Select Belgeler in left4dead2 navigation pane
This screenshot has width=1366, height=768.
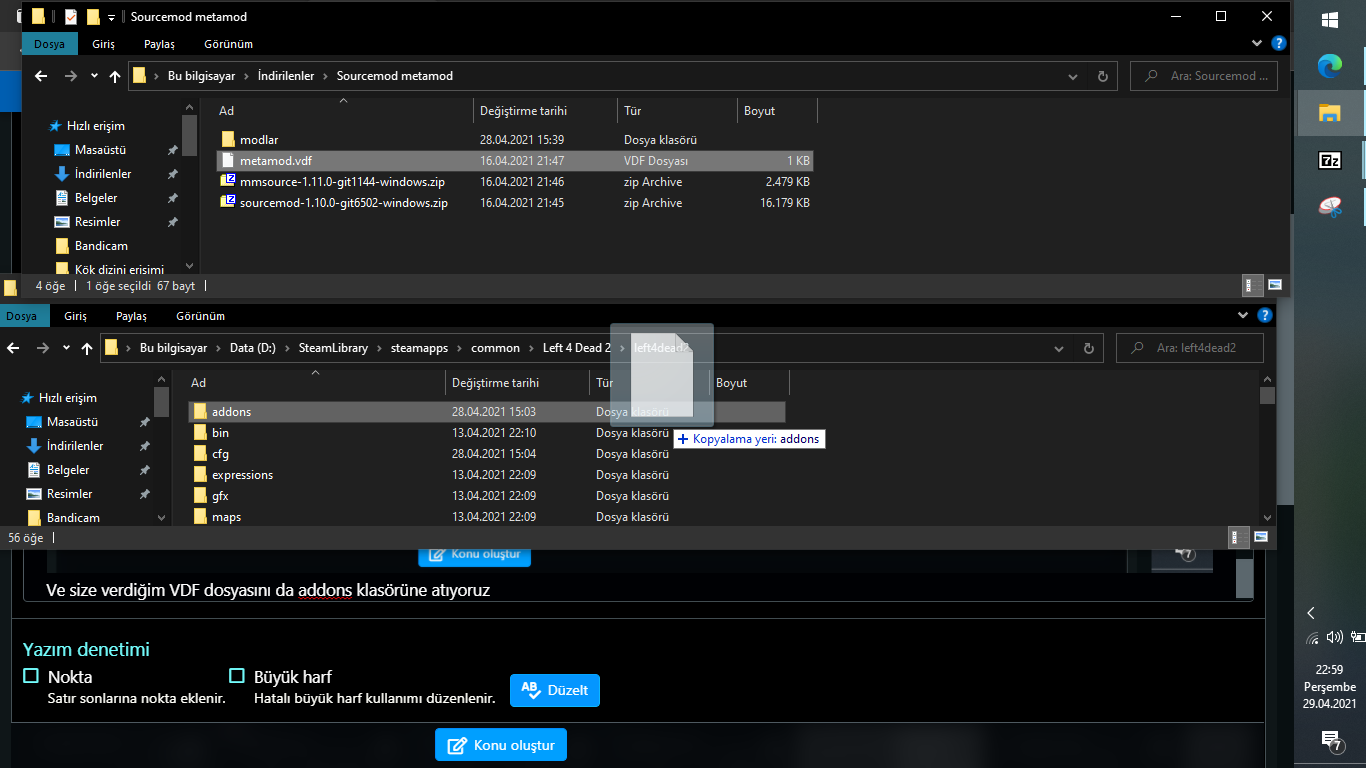(68, 470)
